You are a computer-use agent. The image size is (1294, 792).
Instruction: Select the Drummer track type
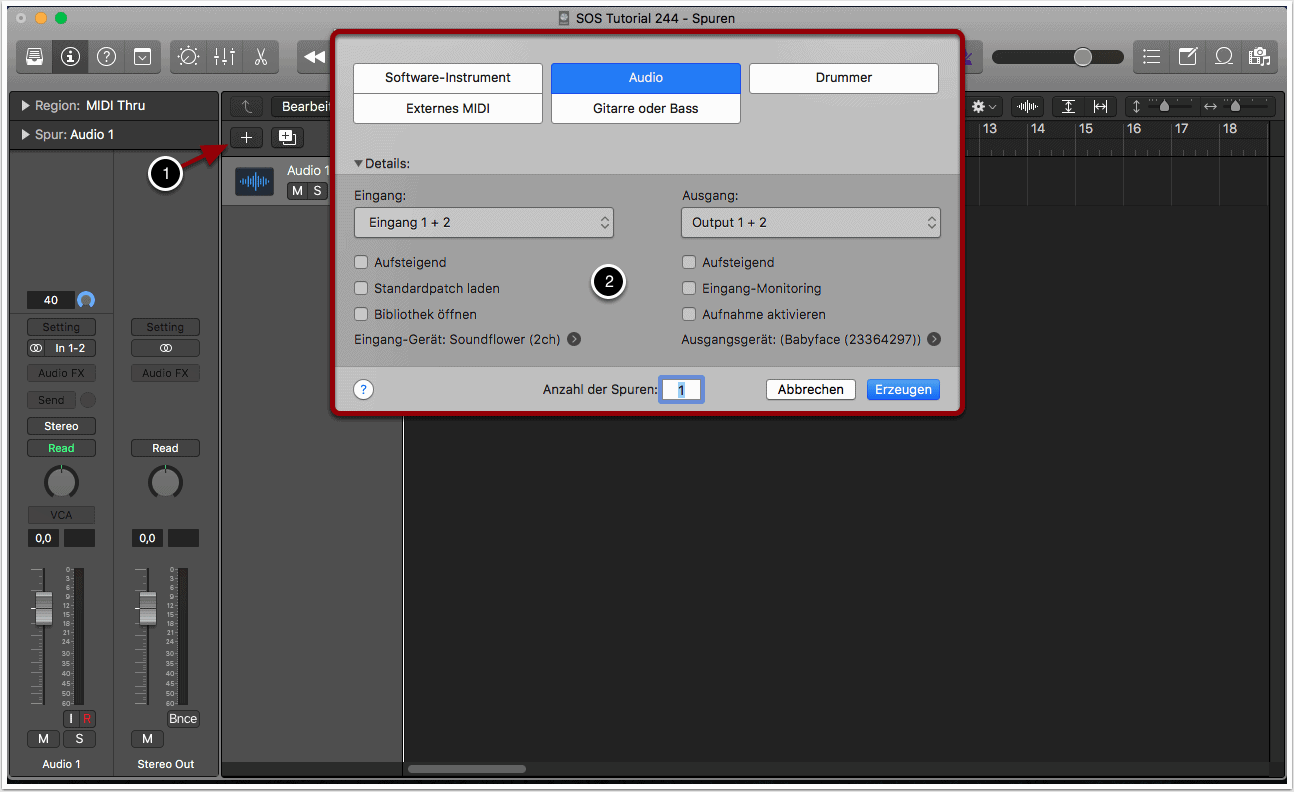click(843, 78)
